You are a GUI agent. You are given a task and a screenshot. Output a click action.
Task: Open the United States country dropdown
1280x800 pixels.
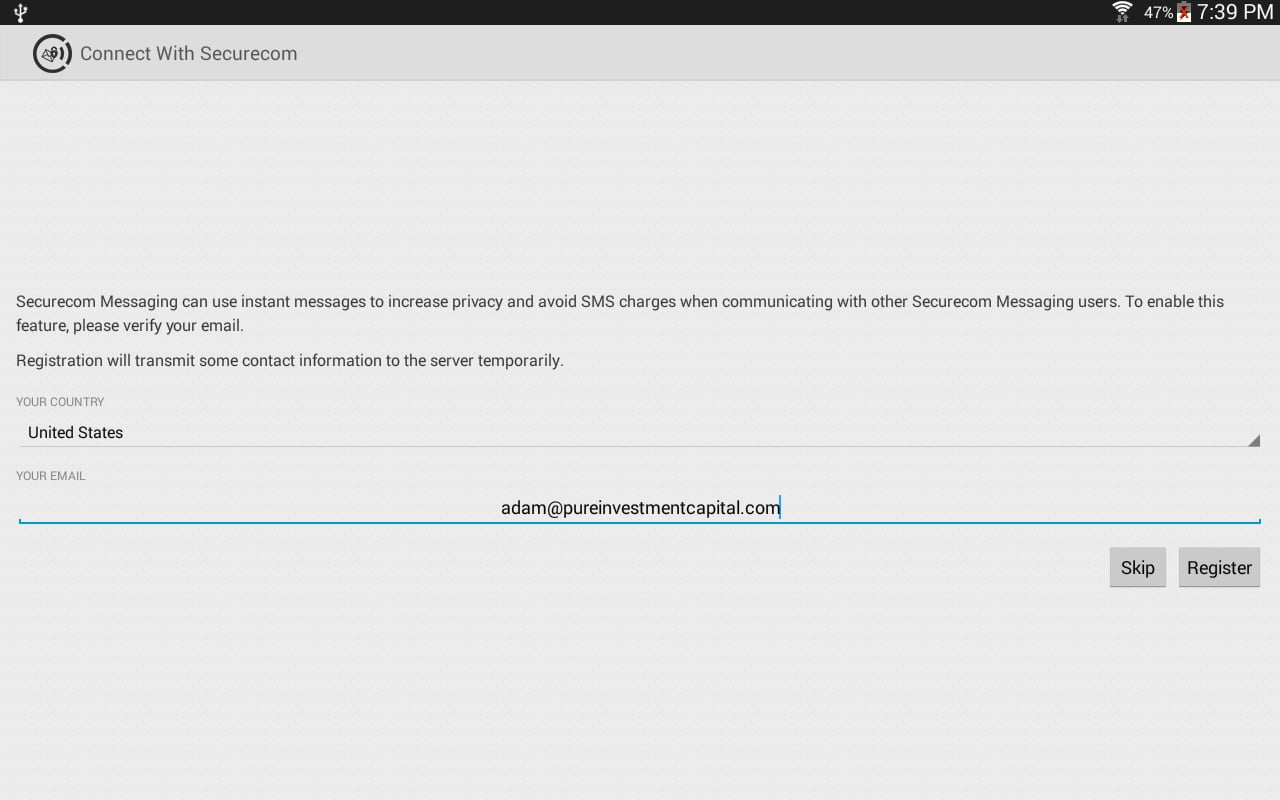coord(640,433)
